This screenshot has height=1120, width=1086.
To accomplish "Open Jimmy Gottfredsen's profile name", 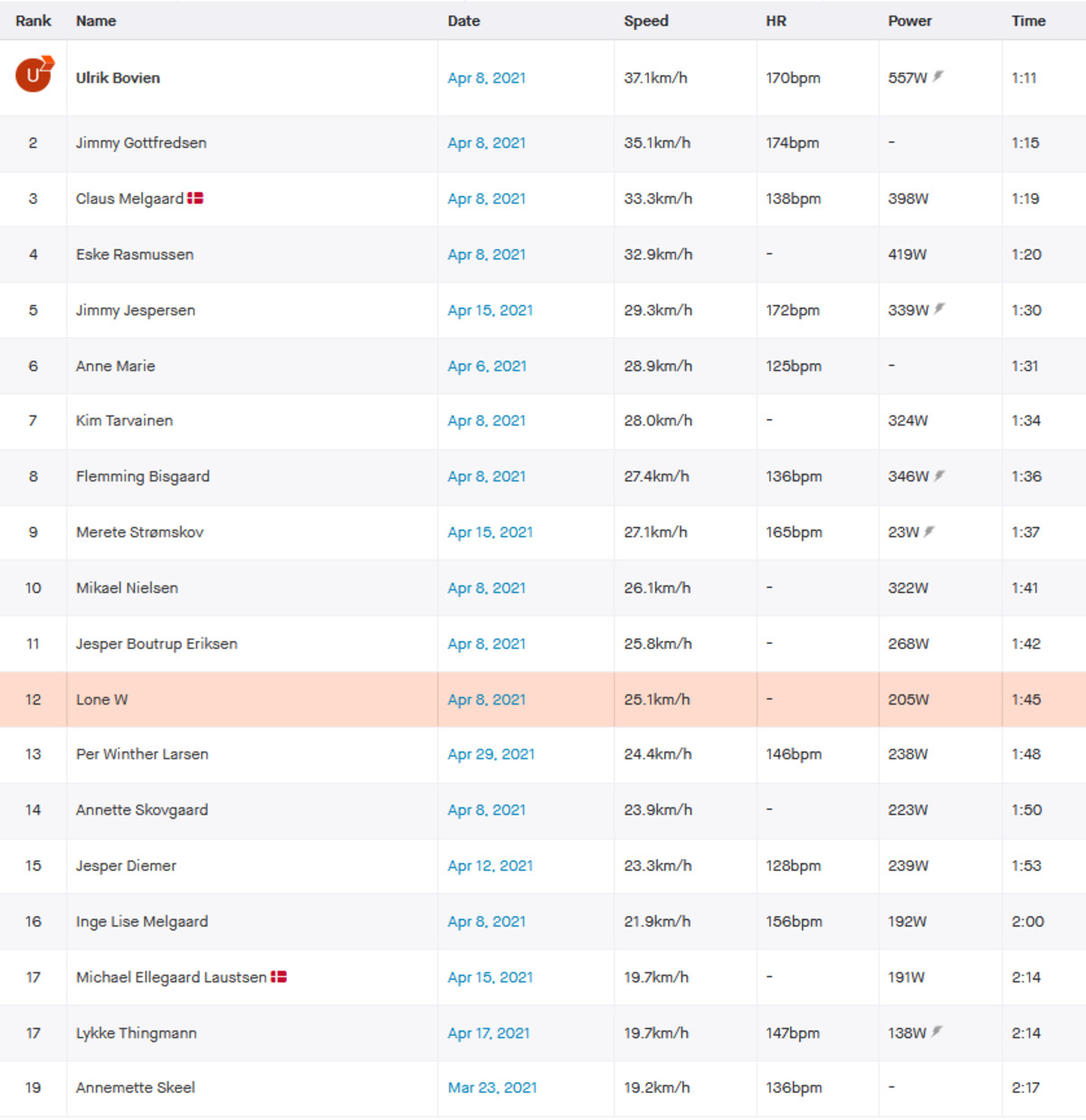I will pyautogui.click(x=141, y=143).
